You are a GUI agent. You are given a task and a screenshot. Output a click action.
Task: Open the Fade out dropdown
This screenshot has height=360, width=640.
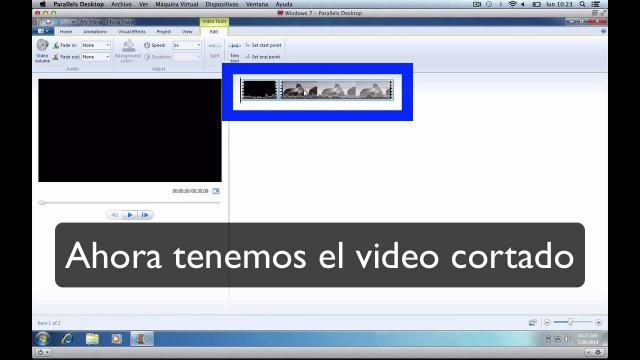coord(96,57)
